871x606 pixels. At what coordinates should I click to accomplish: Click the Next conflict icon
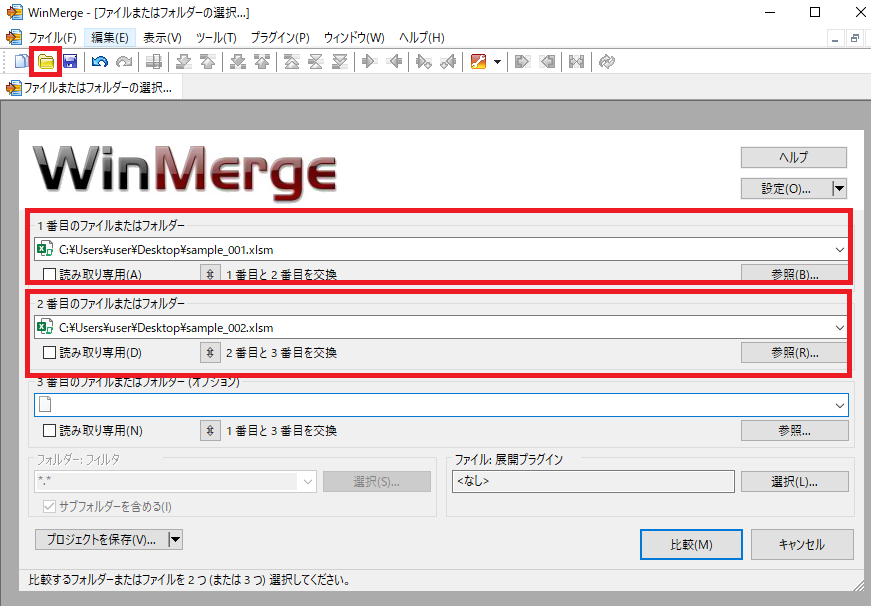pyautogui.click(x=238, y=61)
